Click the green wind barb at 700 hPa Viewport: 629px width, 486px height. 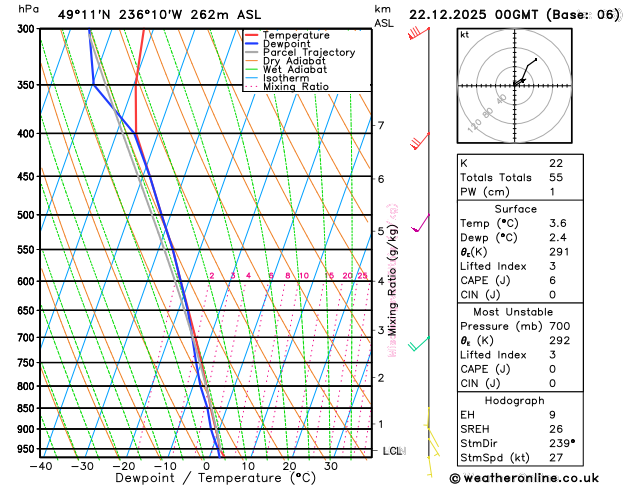coord(419,344)
